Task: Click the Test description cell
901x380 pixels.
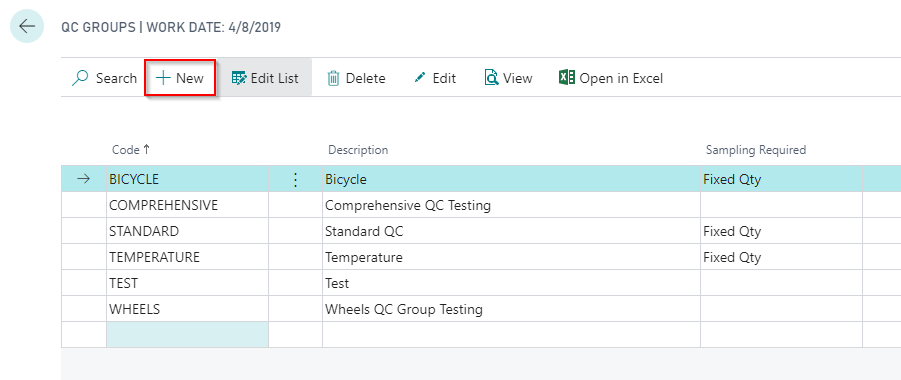Action: point(511,283)
